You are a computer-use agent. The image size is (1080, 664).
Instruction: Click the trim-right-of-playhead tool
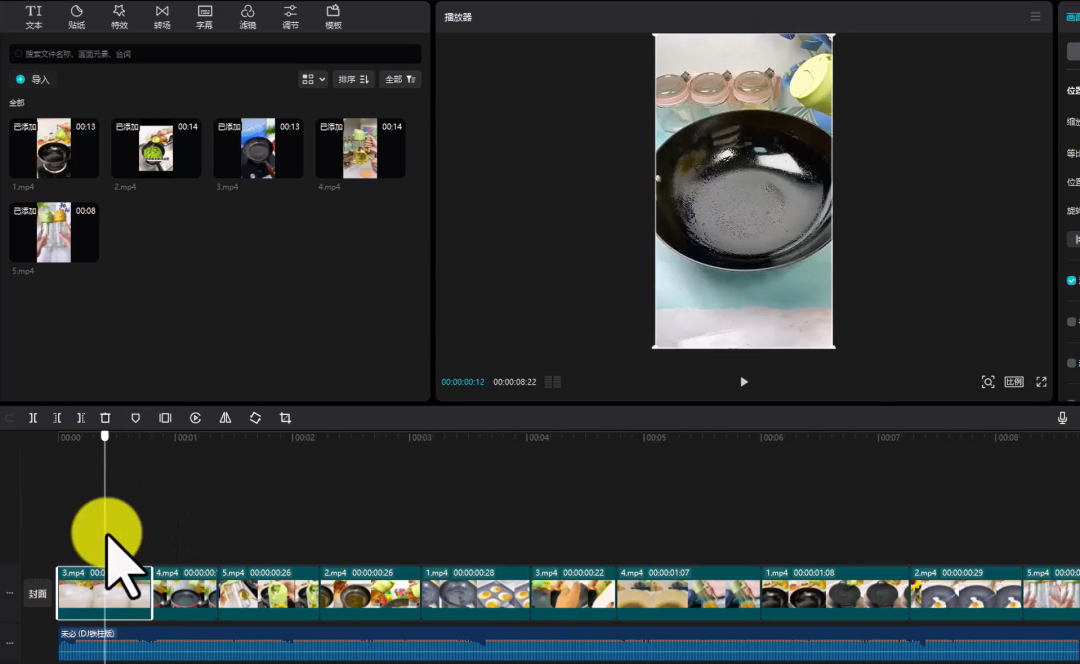tap(81, 418)
